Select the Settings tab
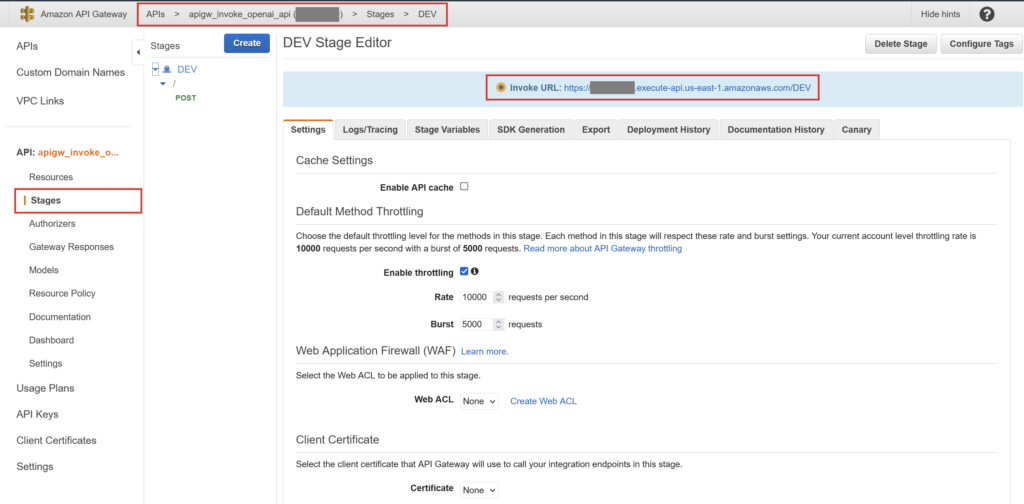 point(308,129)
